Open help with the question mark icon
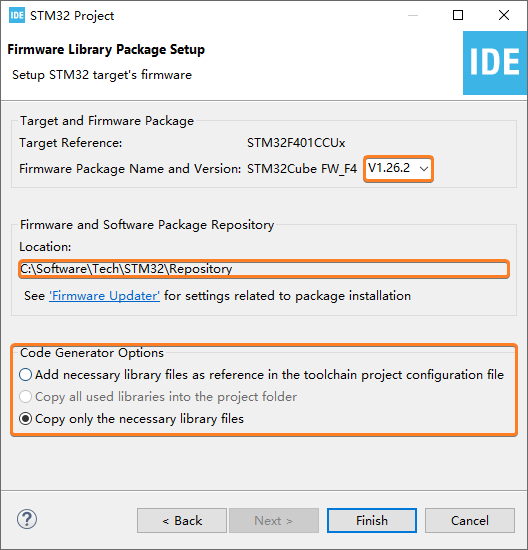Viewport: 528px width, 550px height. 27,519
